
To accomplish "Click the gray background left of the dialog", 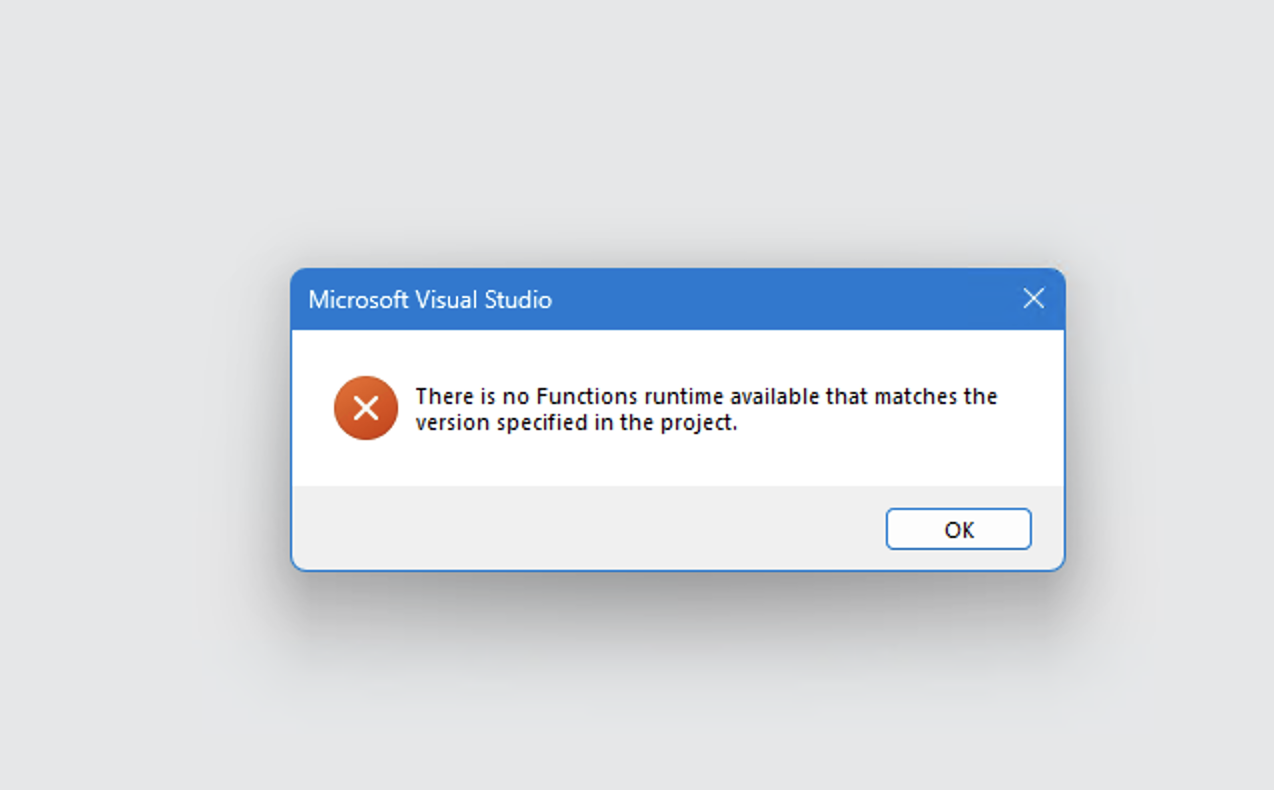I will point(140,420).
